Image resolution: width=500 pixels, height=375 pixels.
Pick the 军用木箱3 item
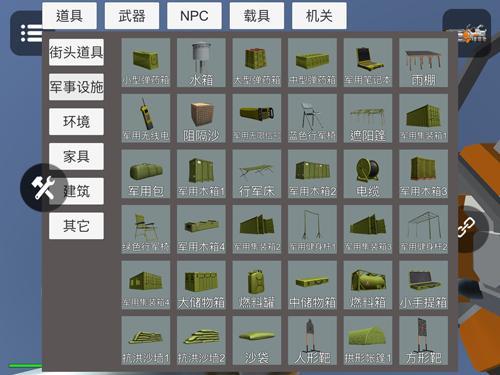(x=423, y=174)
